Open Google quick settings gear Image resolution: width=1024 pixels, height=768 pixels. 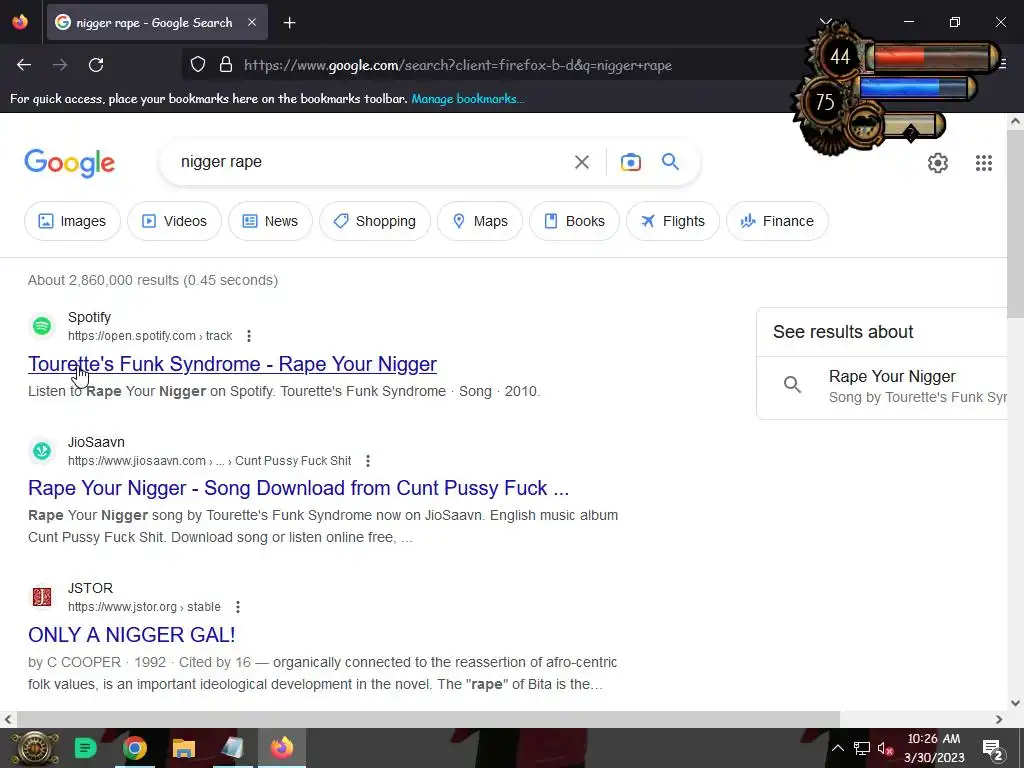pos(938,163)
